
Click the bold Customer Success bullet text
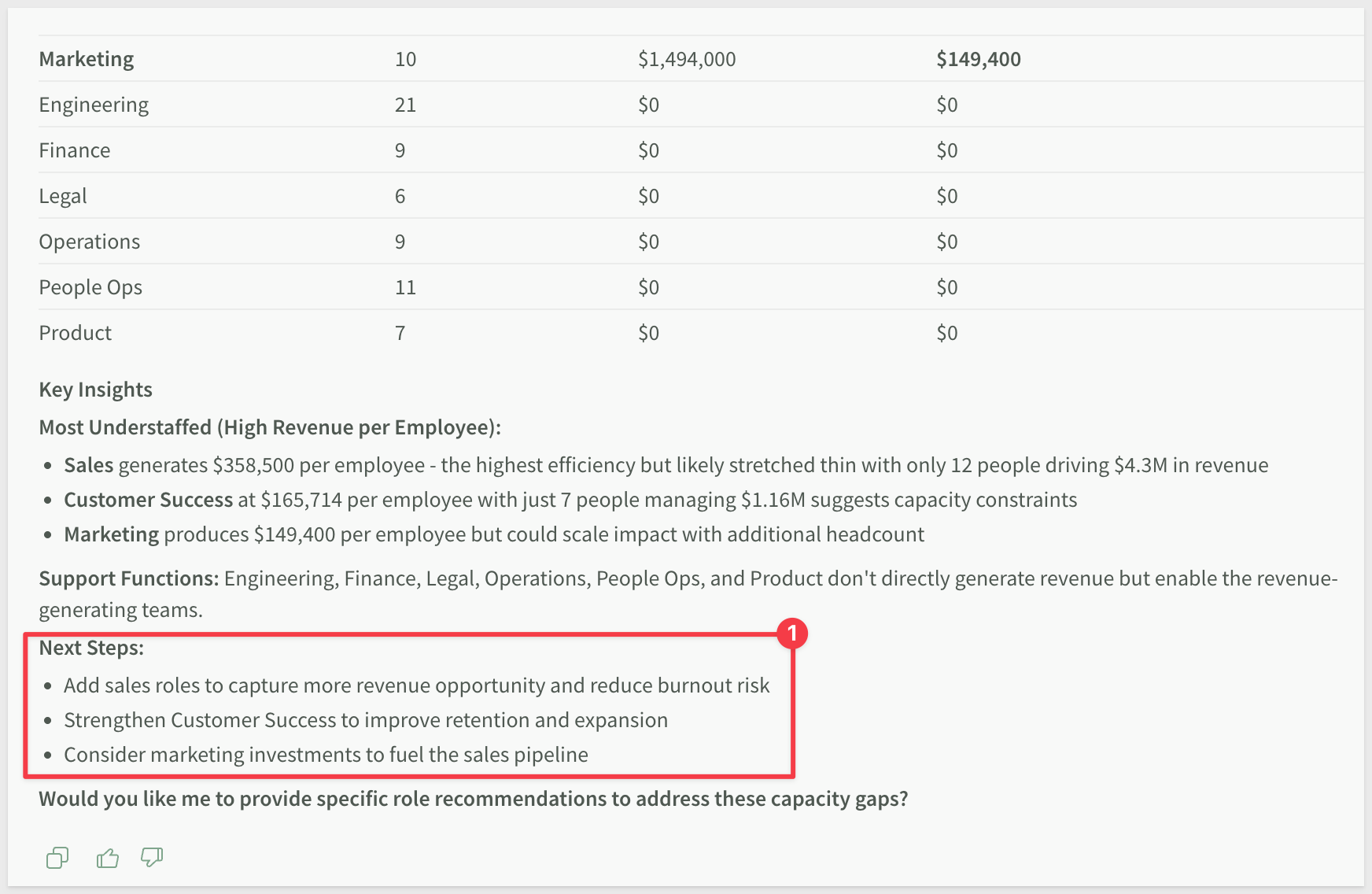click(x=149, y=500)
